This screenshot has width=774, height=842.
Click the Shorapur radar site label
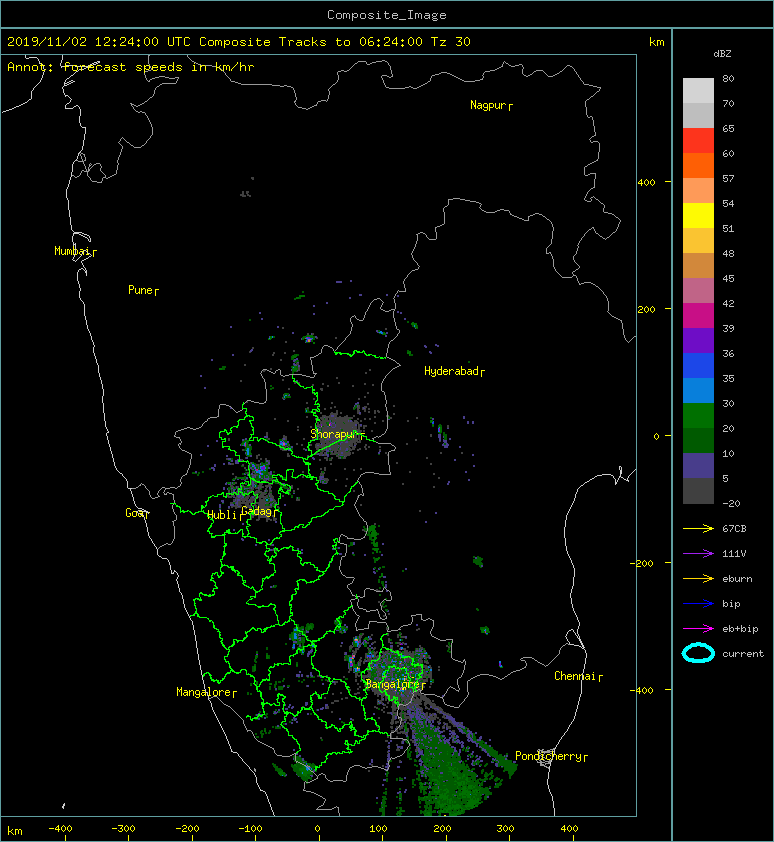[333, 434]
